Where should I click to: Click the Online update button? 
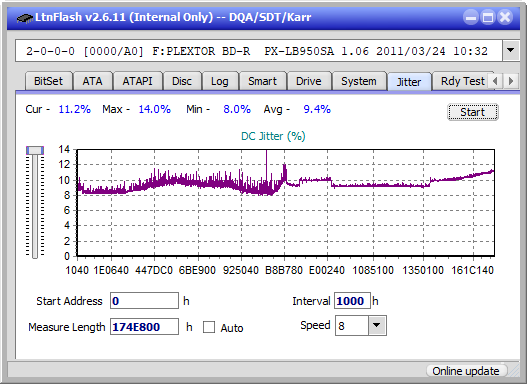(465, 371)
